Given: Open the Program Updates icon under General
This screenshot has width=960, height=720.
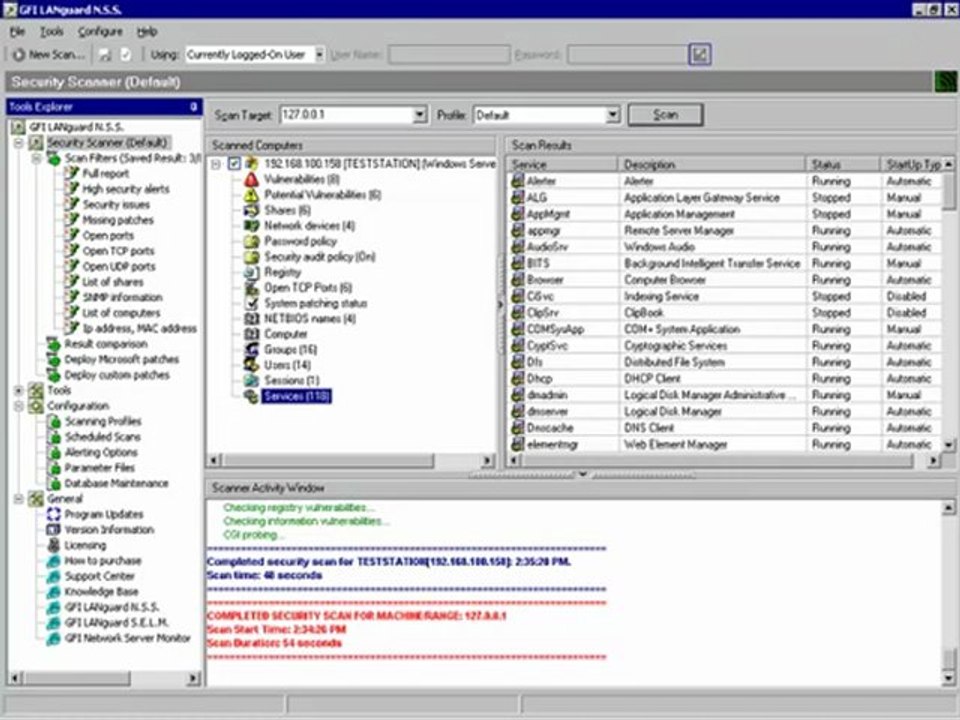Looking at the screenshot, I should (x=54, y=514).
